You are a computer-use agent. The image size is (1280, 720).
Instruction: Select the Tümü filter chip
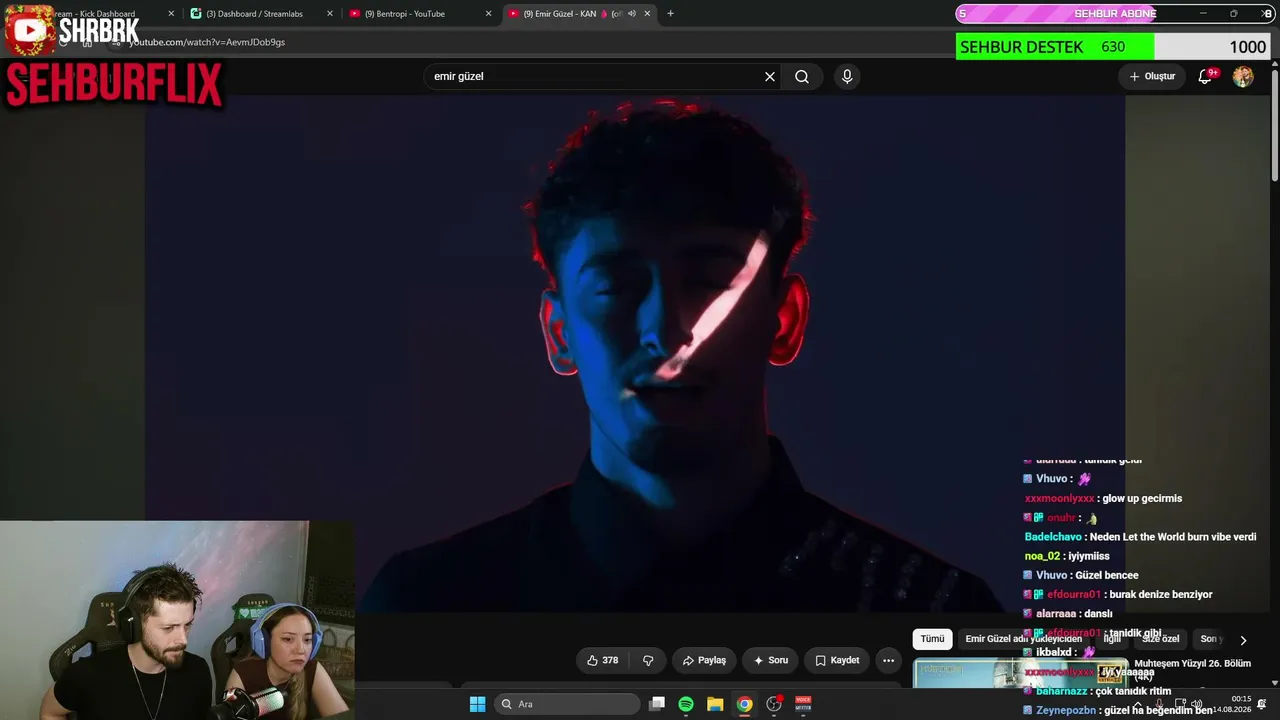point(932,639)
